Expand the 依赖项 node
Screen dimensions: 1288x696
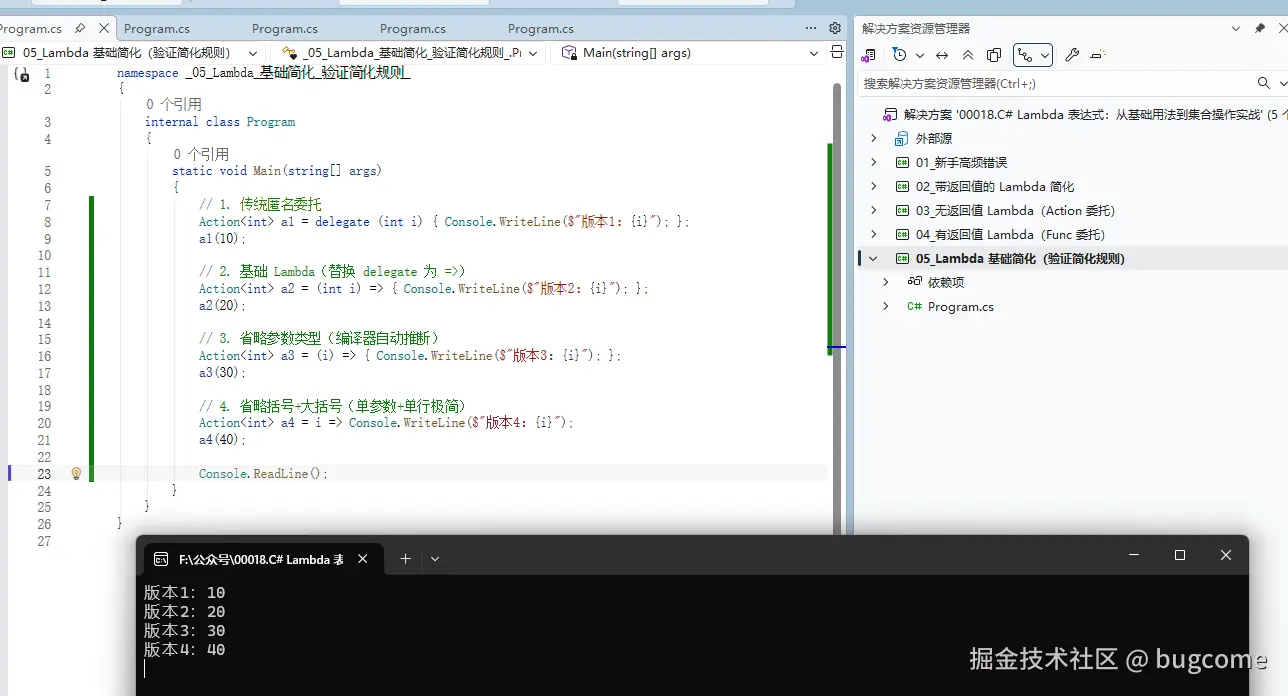[x=886, y=282]
